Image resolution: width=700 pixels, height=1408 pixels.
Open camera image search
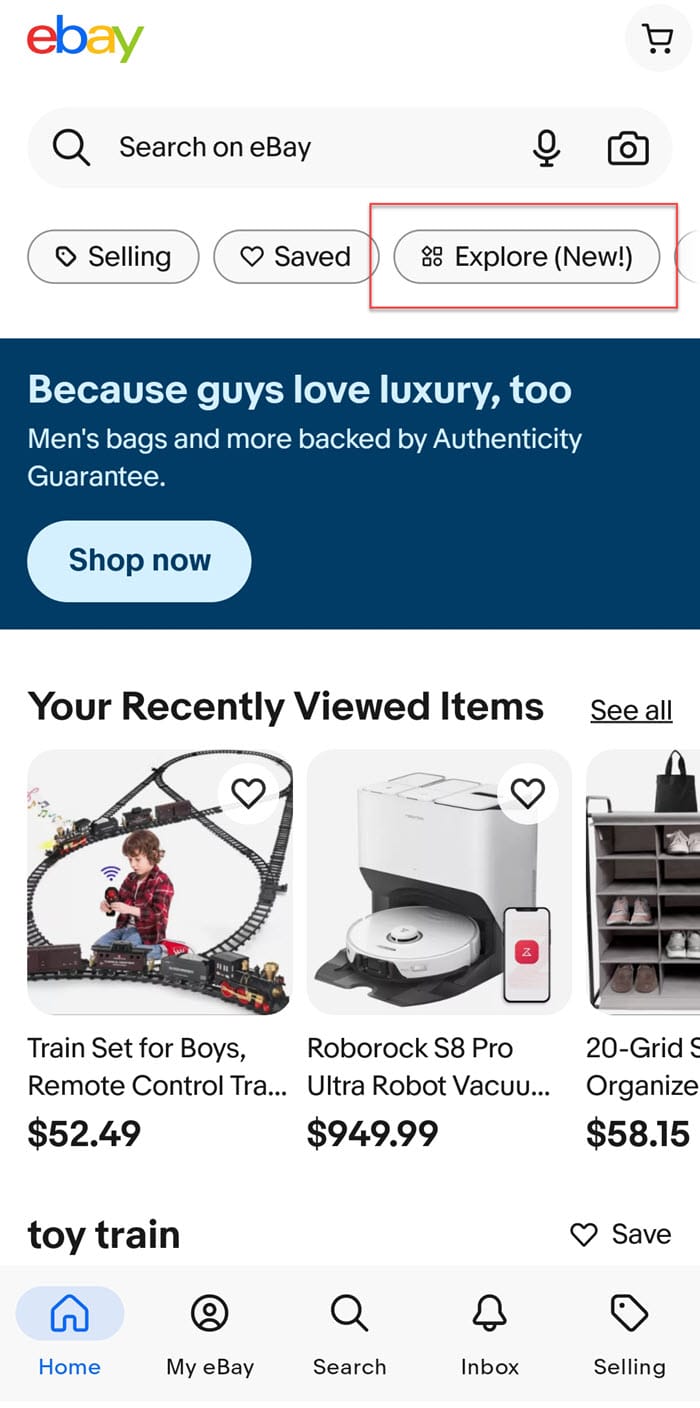click(x=628, y=149)
